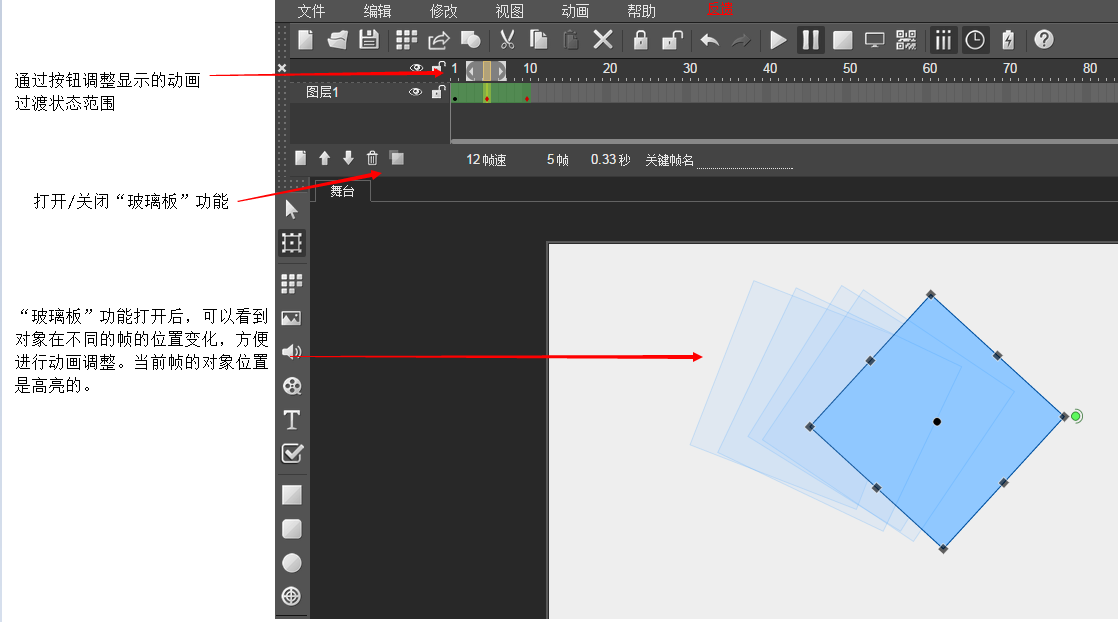Toggle the lock on 图层1 layer
The image size is (1118, 622).
click(x=437, y=92)
